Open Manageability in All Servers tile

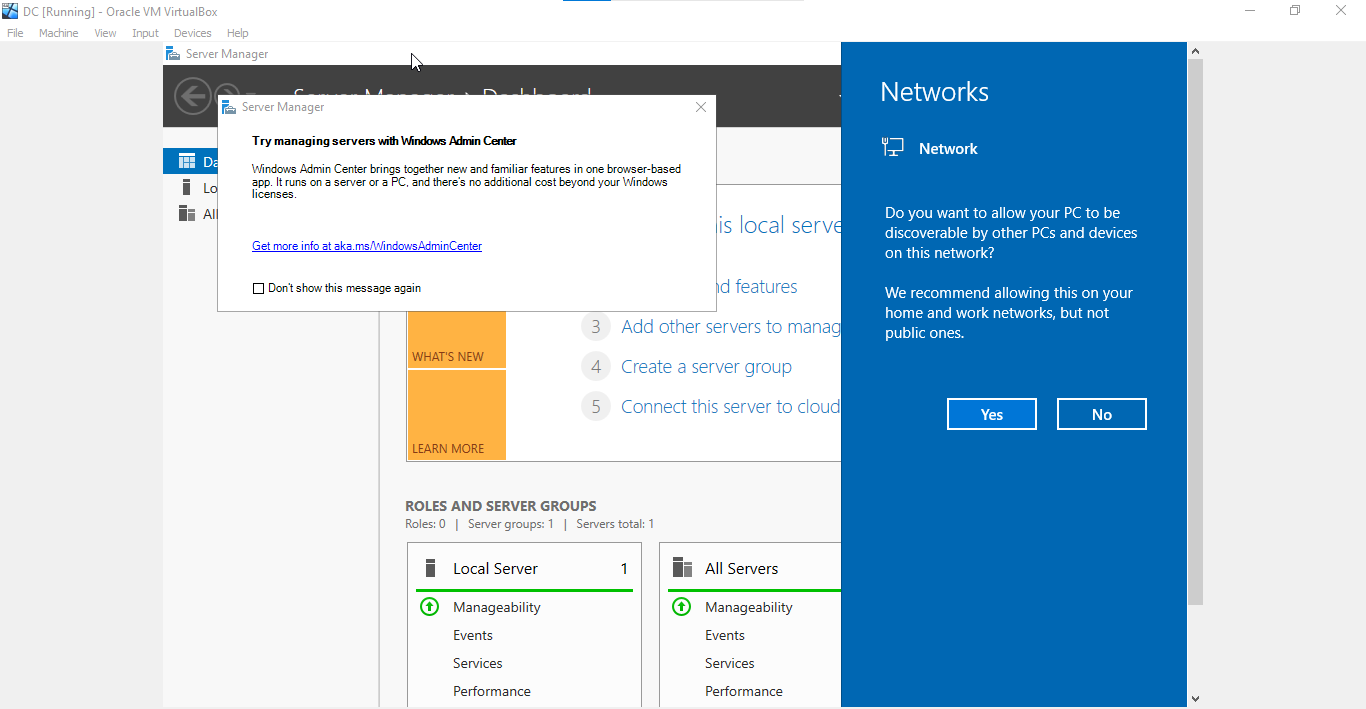pyautogui.click(x=748, y=607)
